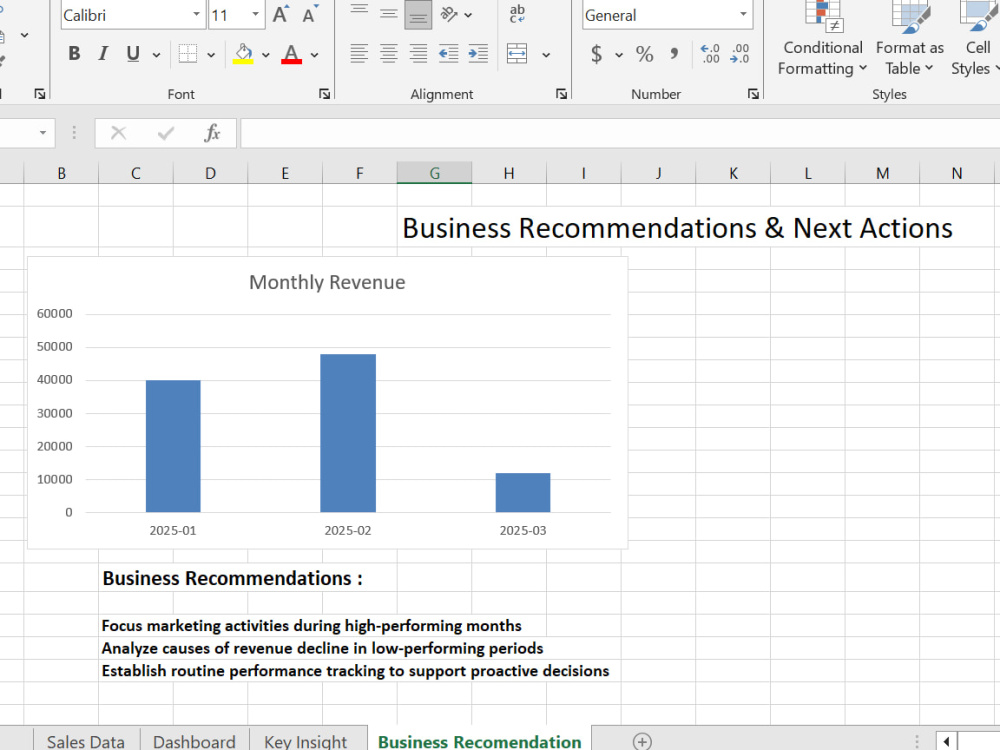The image size is (1000, 750).
Task: Apply percent style
Action: (x=645, y=54)
